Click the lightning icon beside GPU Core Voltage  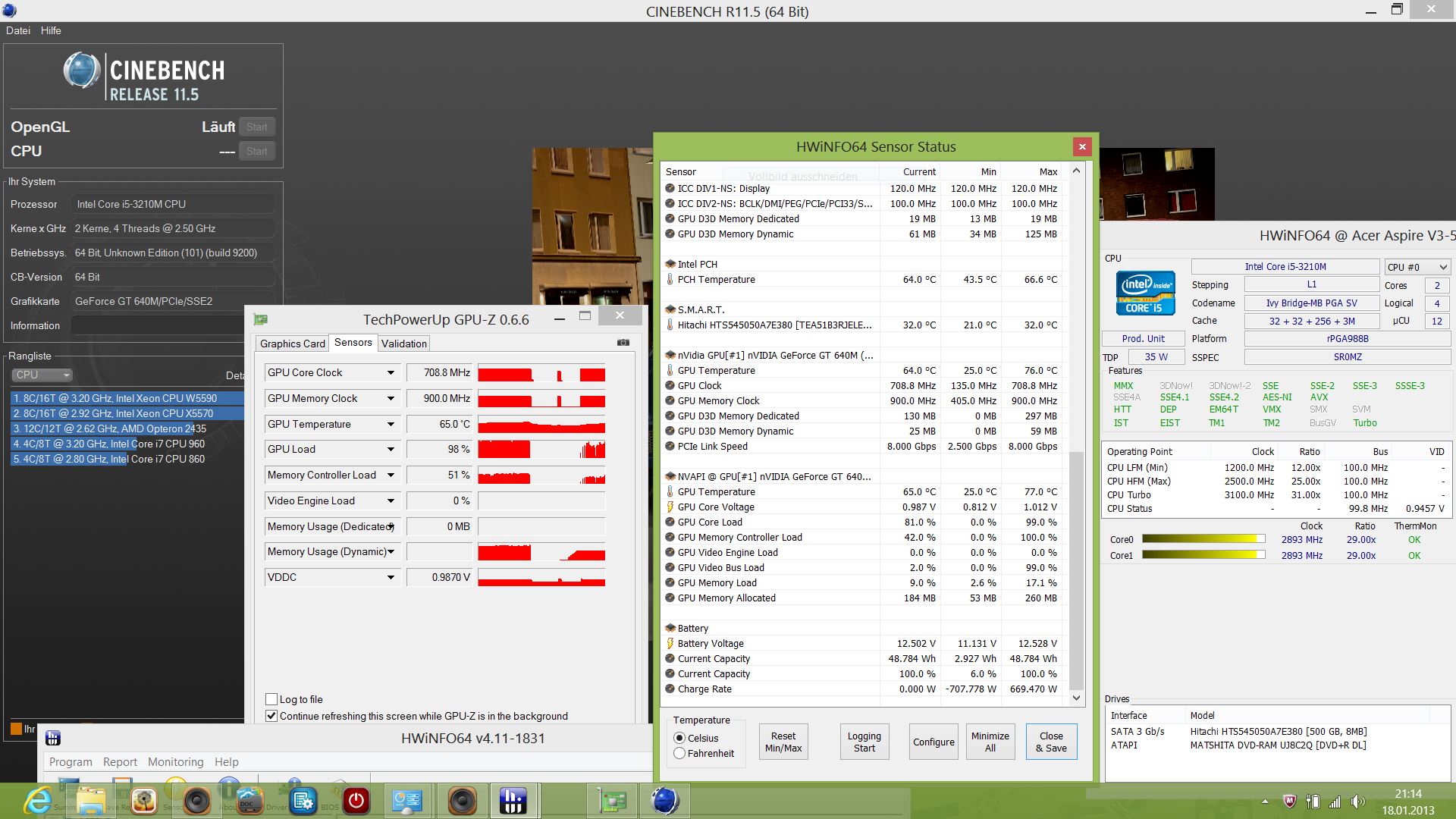[x=670, y=507]
